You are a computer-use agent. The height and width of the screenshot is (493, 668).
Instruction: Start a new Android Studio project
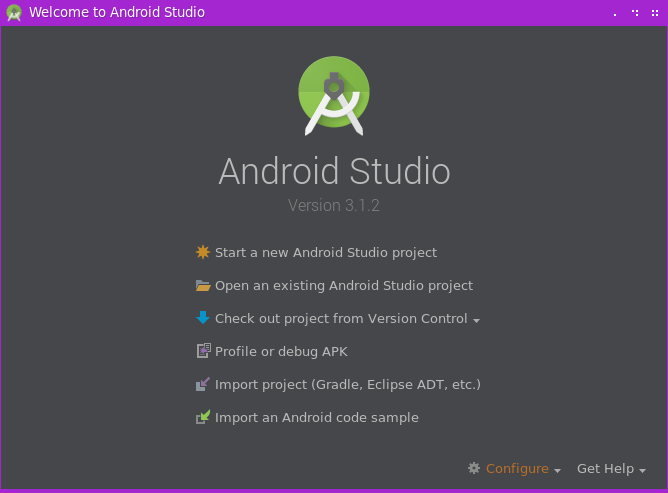(x=325, y=252)
